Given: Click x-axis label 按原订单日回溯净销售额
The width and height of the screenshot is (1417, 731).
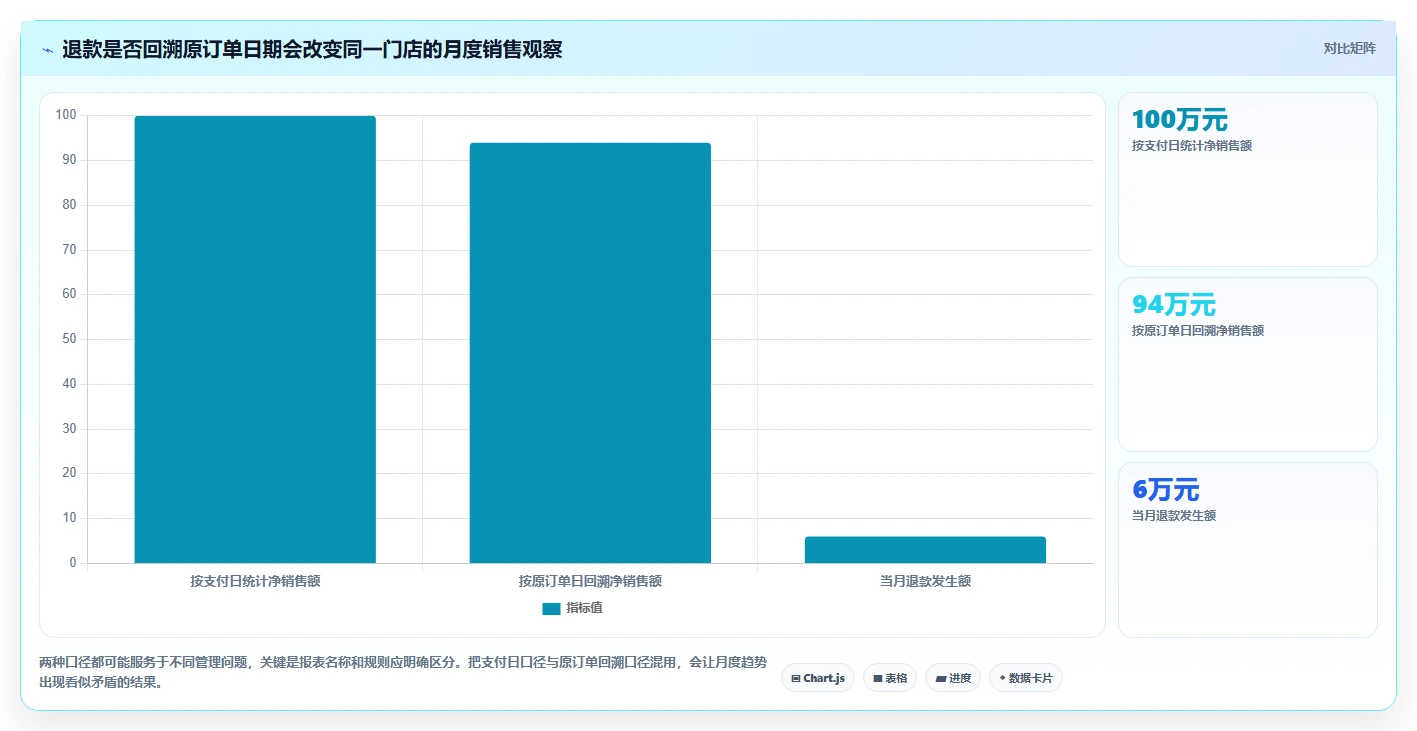Looking at the screenshot, I should (590, 581).
